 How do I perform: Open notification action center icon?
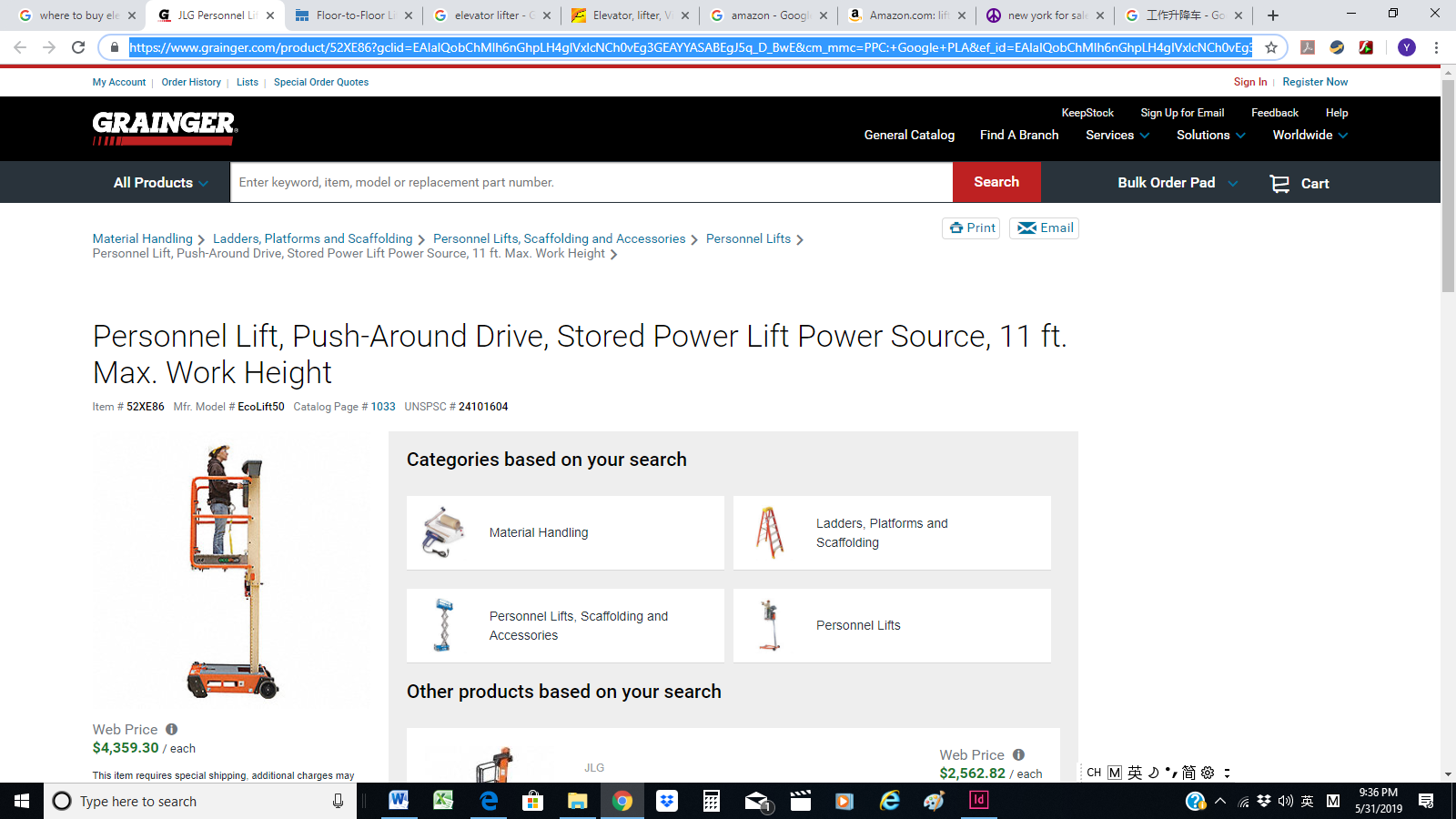click(1426, 801)
